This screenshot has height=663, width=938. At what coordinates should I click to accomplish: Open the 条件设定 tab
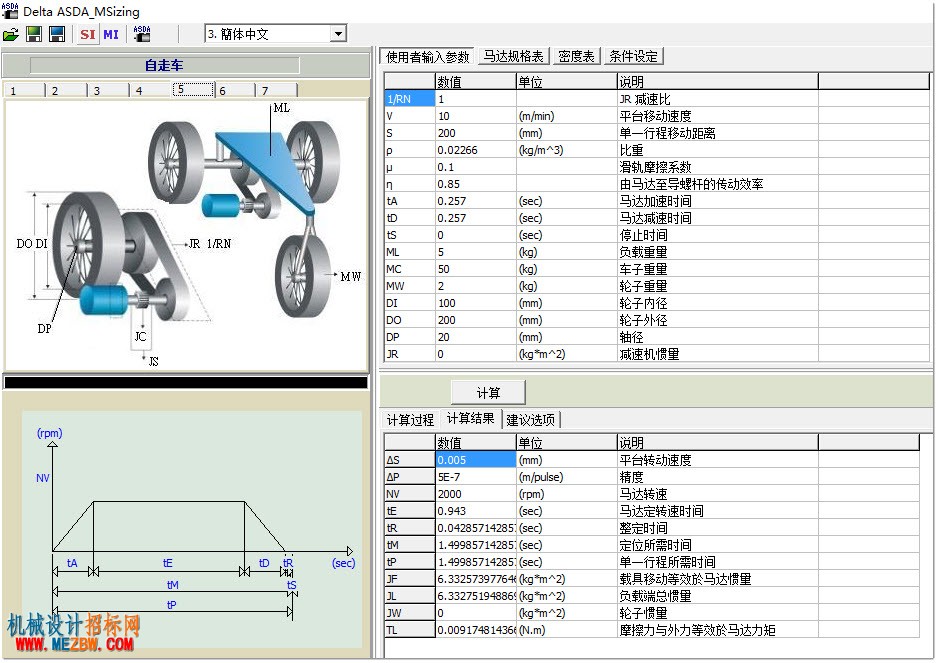(634, 56)
